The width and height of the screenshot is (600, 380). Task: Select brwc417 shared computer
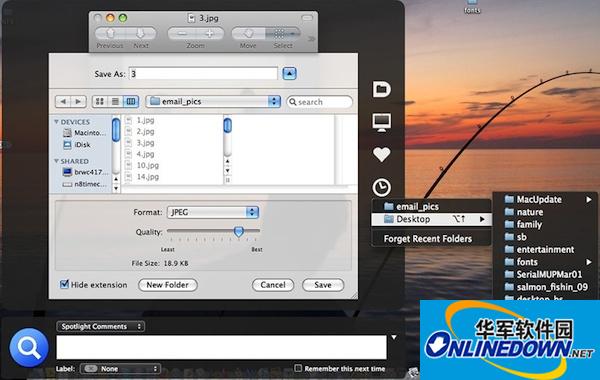coord(85,172)
